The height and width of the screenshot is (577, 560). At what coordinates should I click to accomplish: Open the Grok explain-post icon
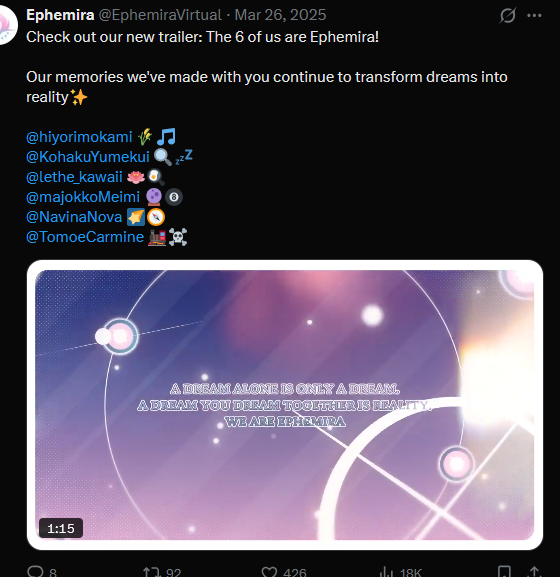tap(508, 15)
